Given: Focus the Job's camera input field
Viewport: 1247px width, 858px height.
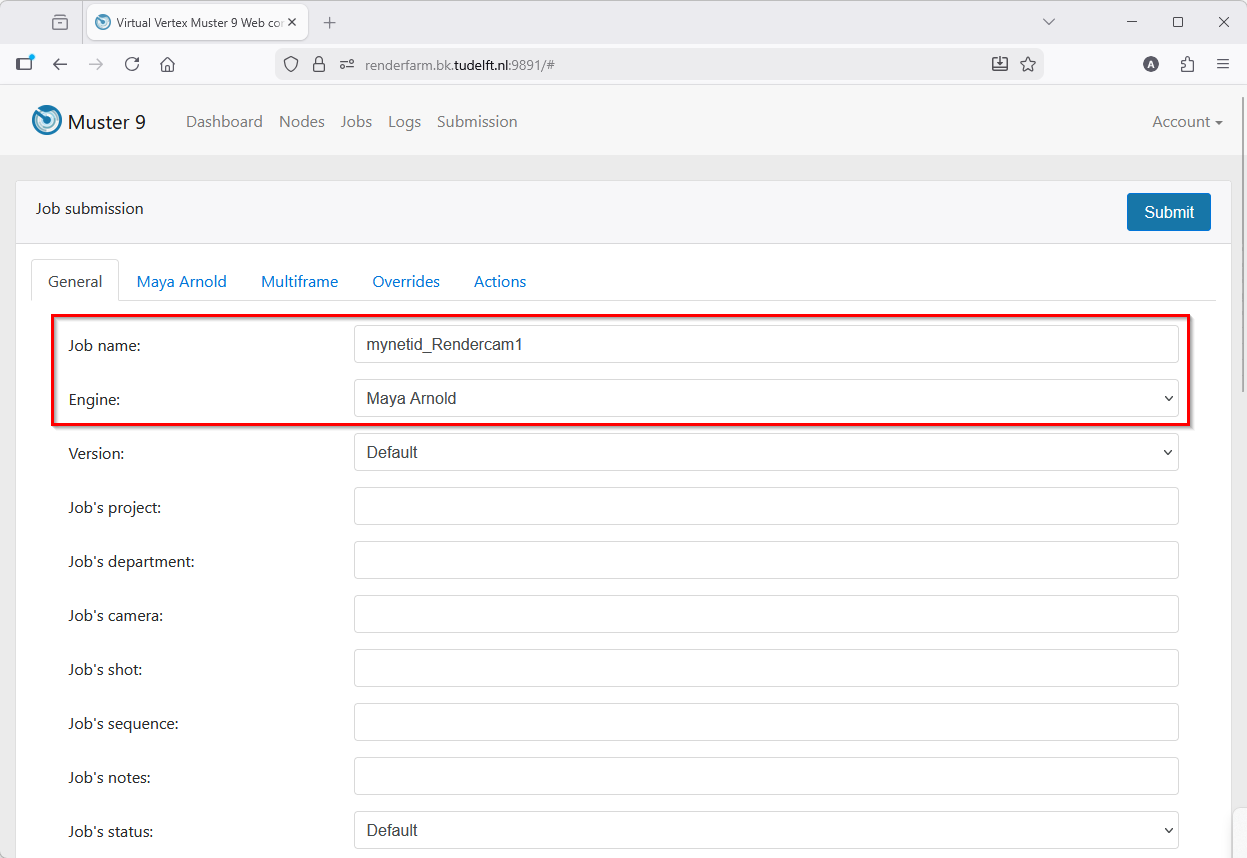Looking at the screenshot, I should point(766,614).
